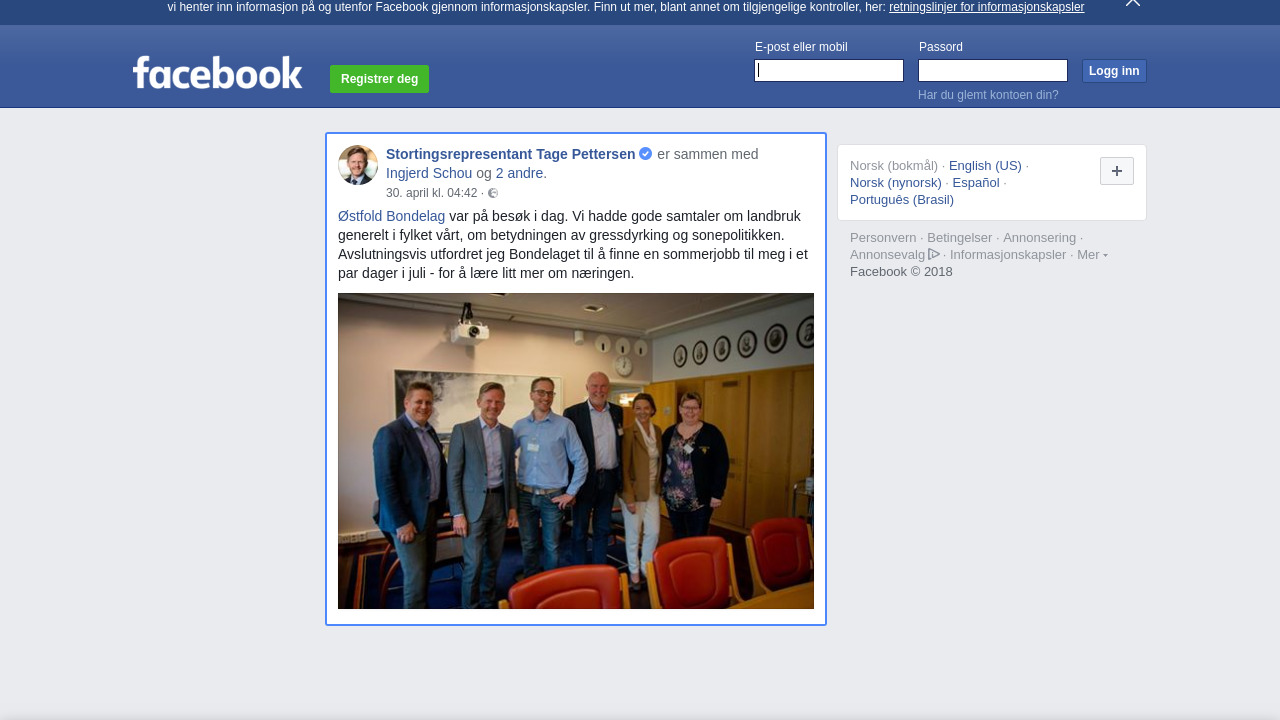Click the verified badge next to Tage Pettersen

(x=646, y=154)
